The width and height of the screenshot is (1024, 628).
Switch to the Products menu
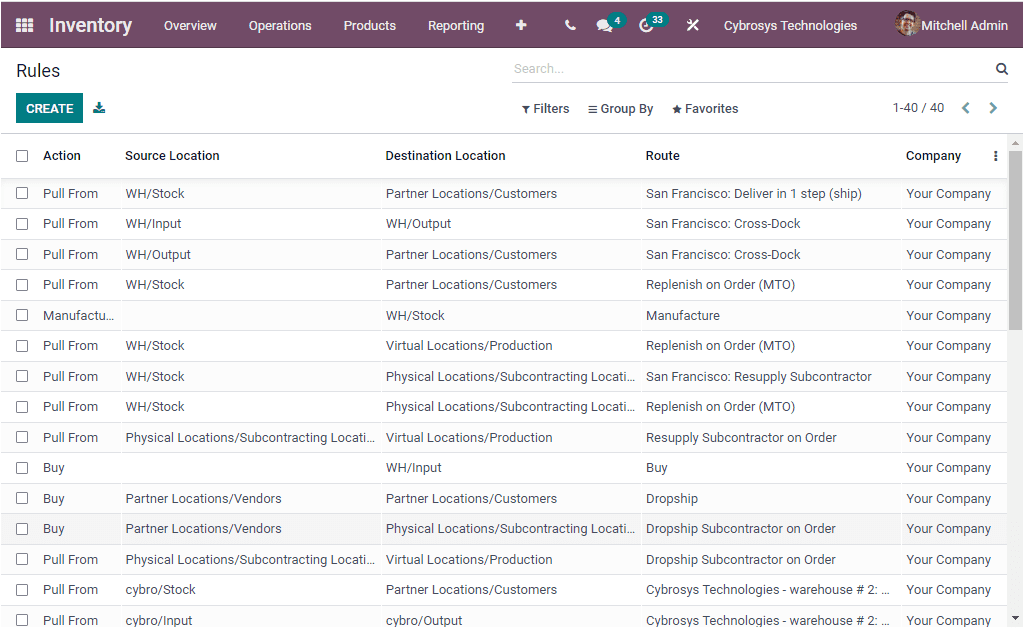369,25
